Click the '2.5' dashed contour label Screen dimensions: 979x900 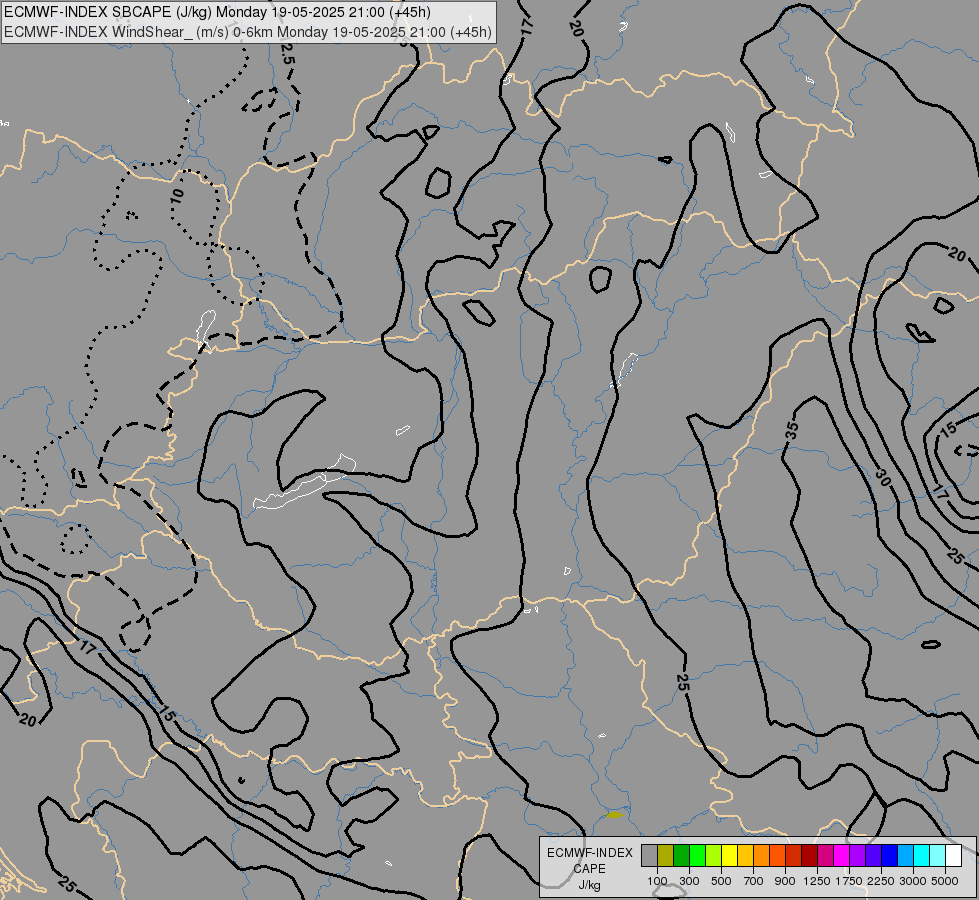(287, 54)
